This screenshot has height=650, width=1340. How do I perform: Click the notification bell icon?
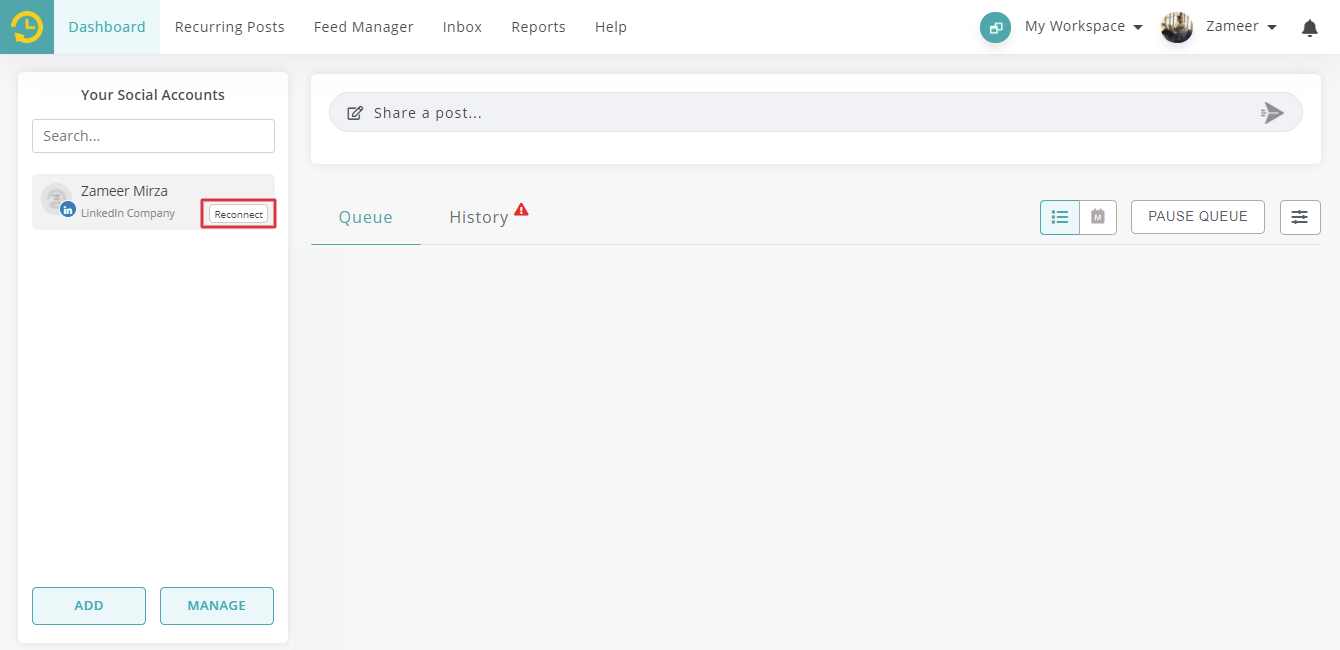(x=1309, y=28)
